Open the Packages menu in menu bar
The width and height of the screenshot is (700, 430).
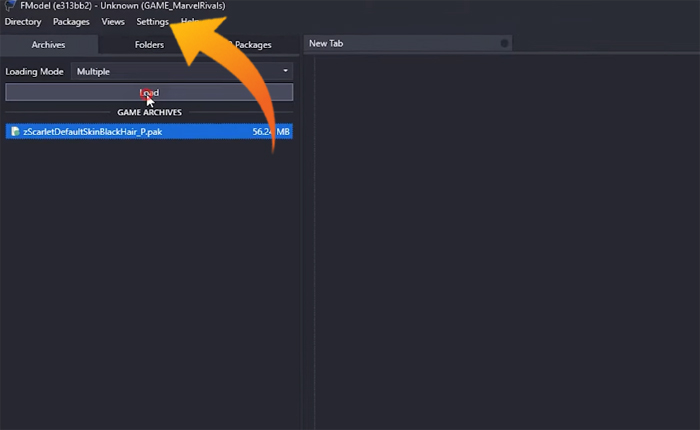[x=71, y=21]
